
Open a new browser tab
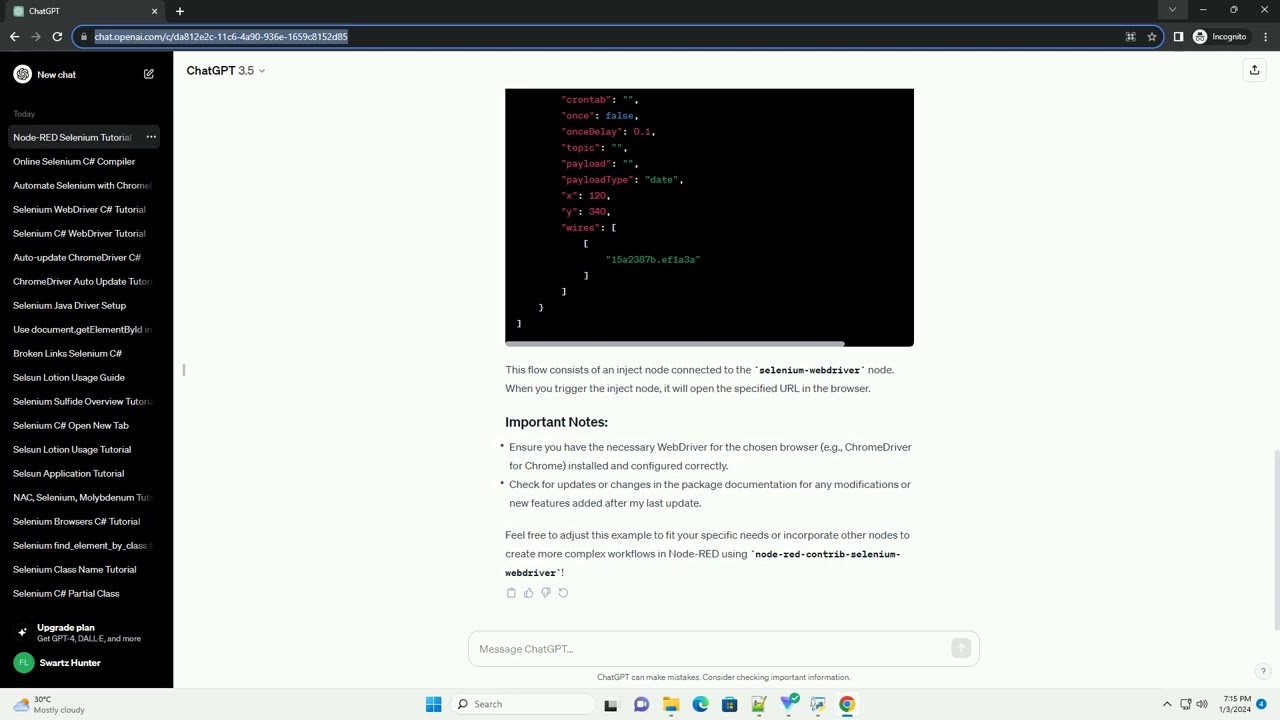point(180,11)
